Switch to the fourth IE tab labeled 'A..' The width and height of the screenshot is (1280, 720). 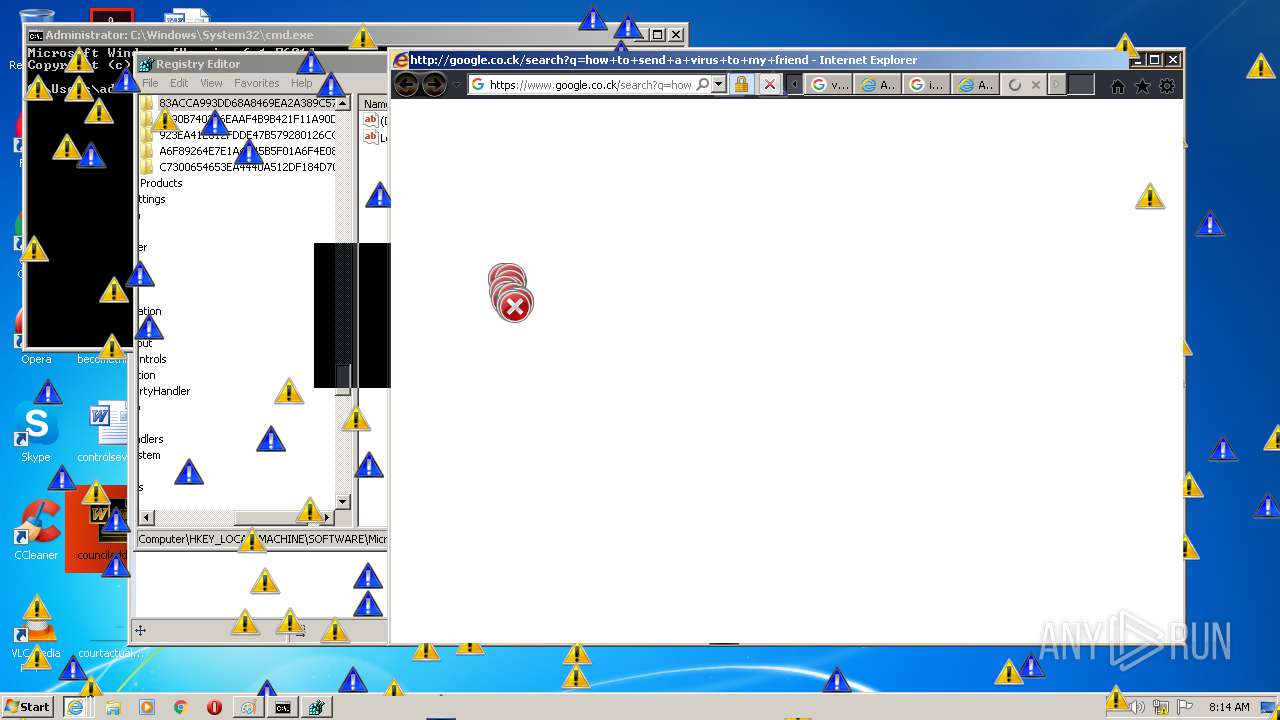pyautogui.click(x=975, y=85)
